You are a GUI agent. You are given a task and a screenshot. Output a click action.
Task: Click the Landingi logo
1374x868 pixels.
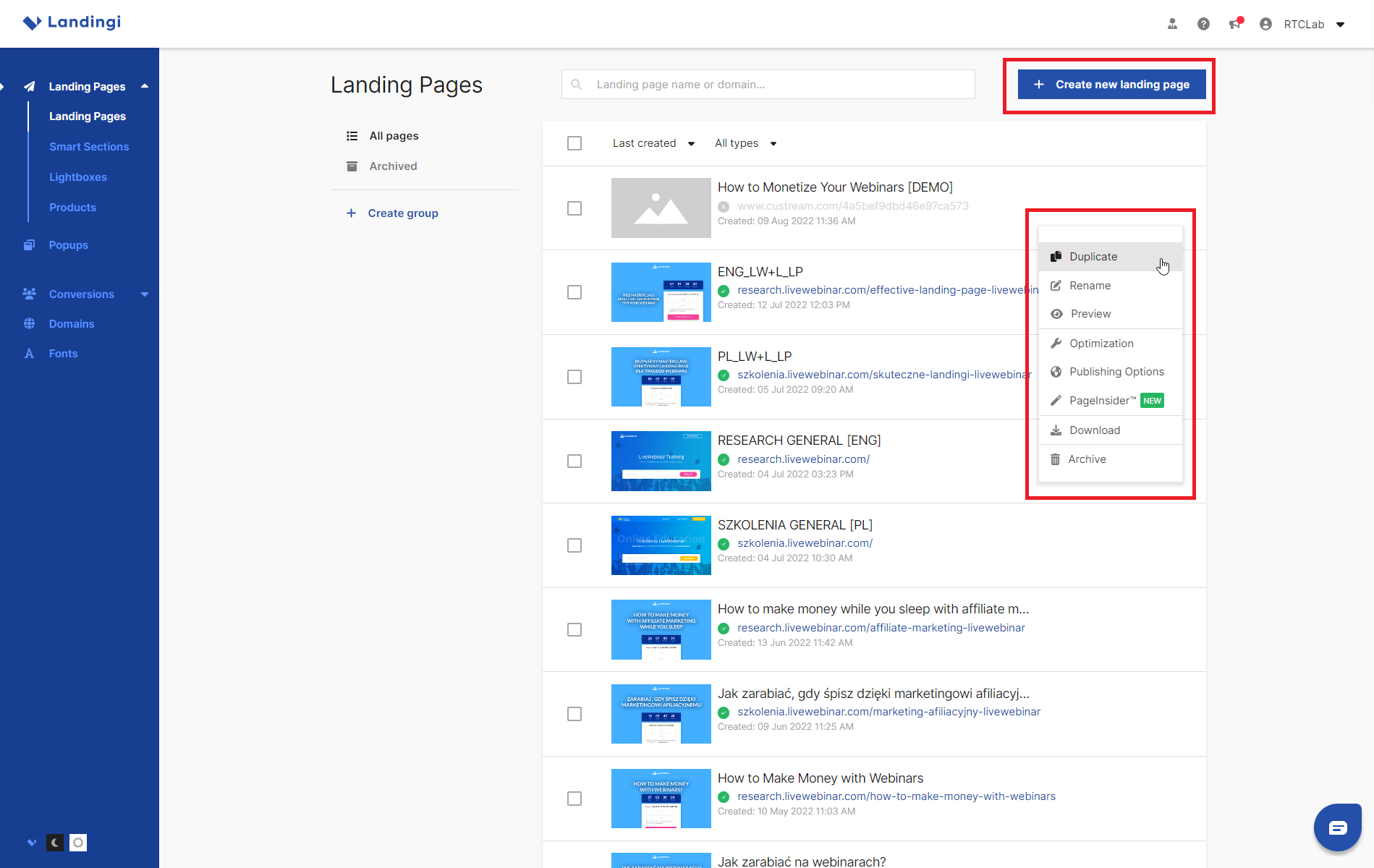(72, 22)
